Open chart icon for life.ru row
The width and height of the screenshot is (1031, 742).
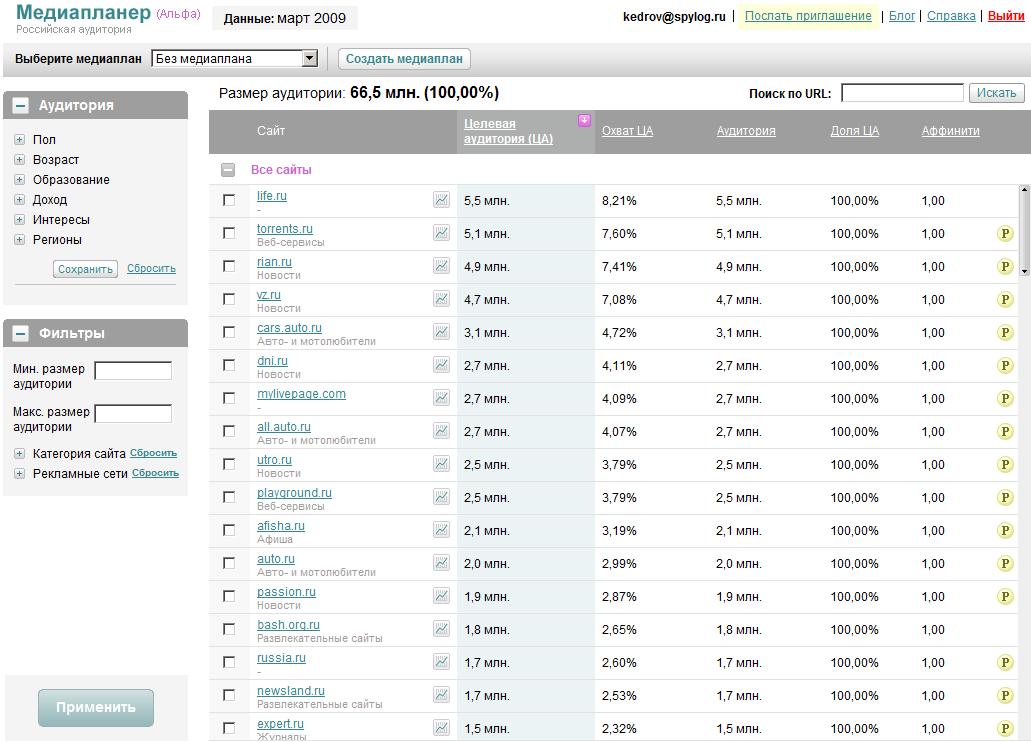(x=441, y=199)
